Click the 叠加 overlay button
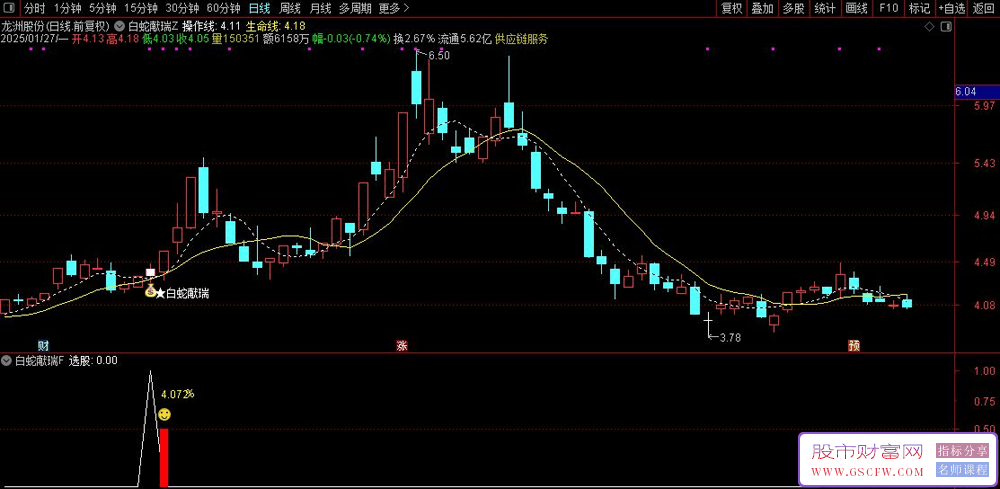The width and height of the screenshot is (1000, 489). [x=762, y=8]
